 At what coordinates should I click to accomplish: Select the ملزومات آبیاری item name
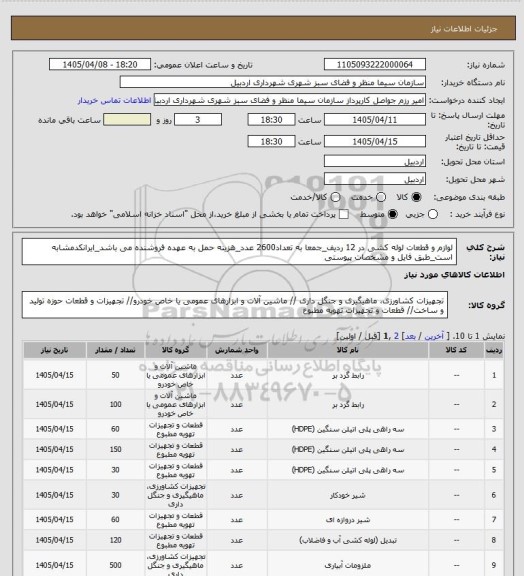click(x=348, y=565)
